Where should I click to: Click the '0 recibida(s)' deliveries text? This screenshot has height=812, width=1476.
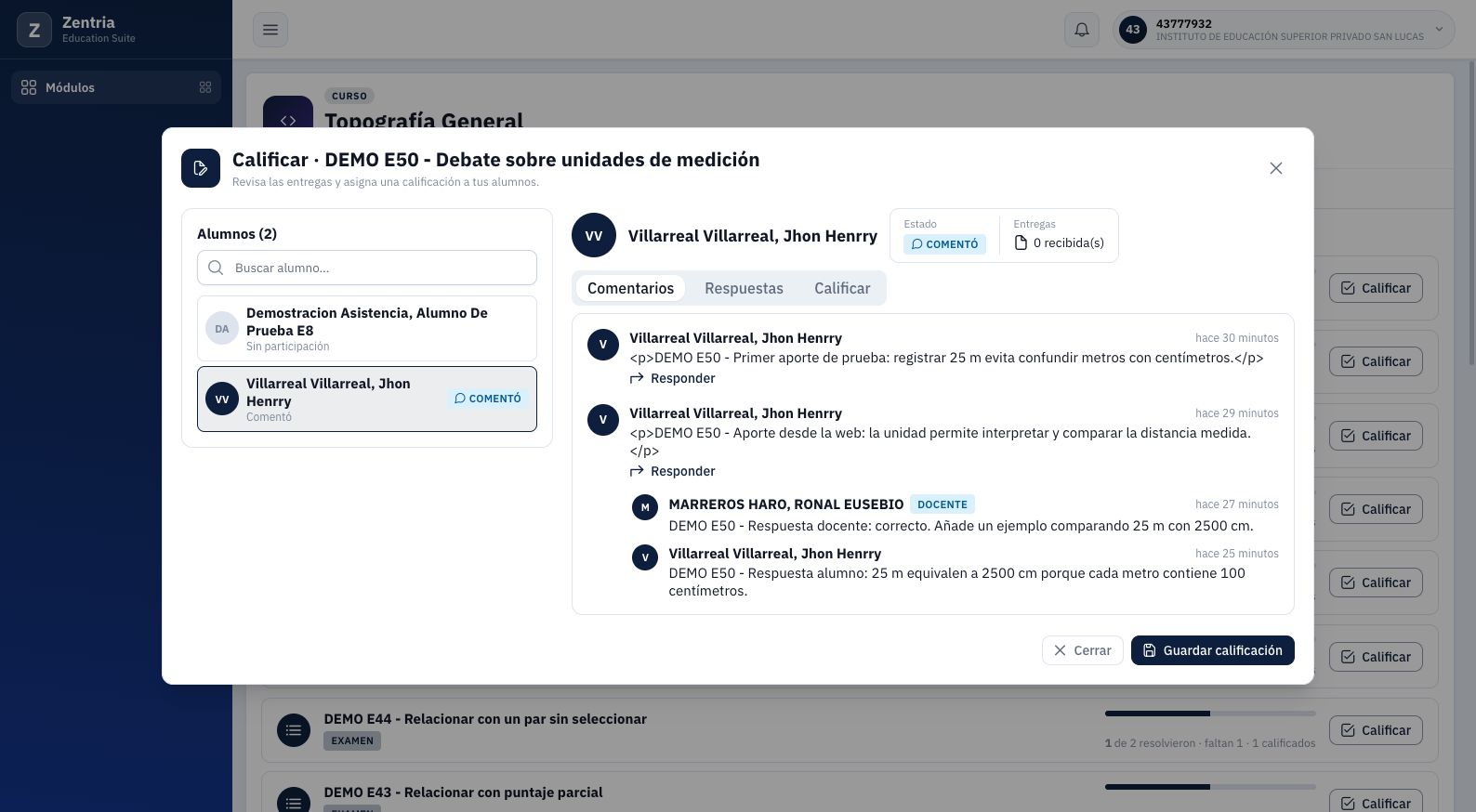pyautogui.click(x=1069, y=242)
